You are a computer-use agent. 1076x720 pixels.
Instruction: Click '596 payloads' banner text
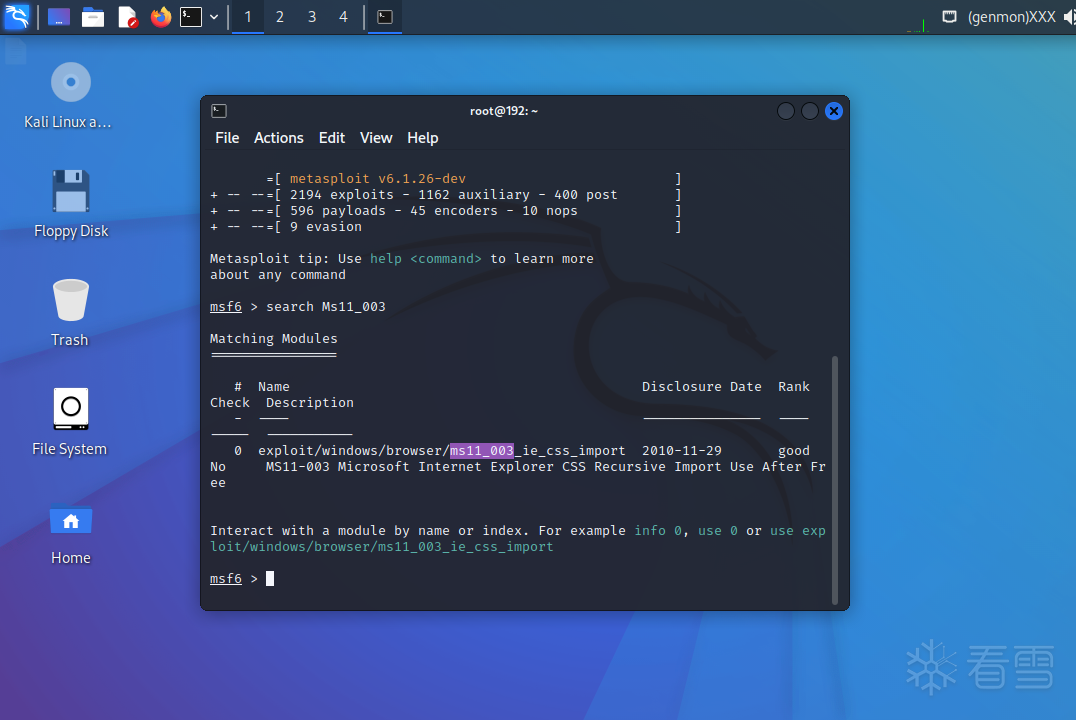[338, 211]
